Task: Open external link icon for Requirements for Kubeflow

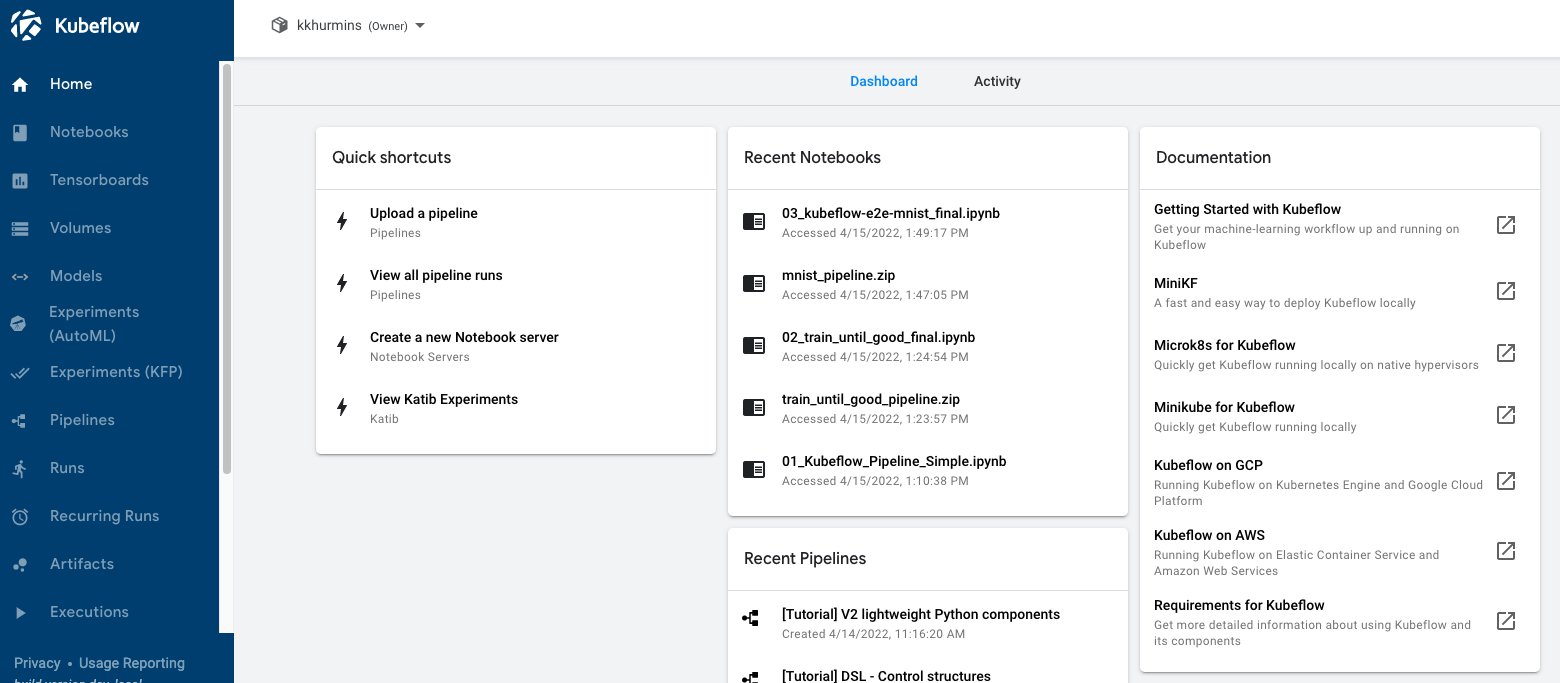Action: [x=1505, y=621]
